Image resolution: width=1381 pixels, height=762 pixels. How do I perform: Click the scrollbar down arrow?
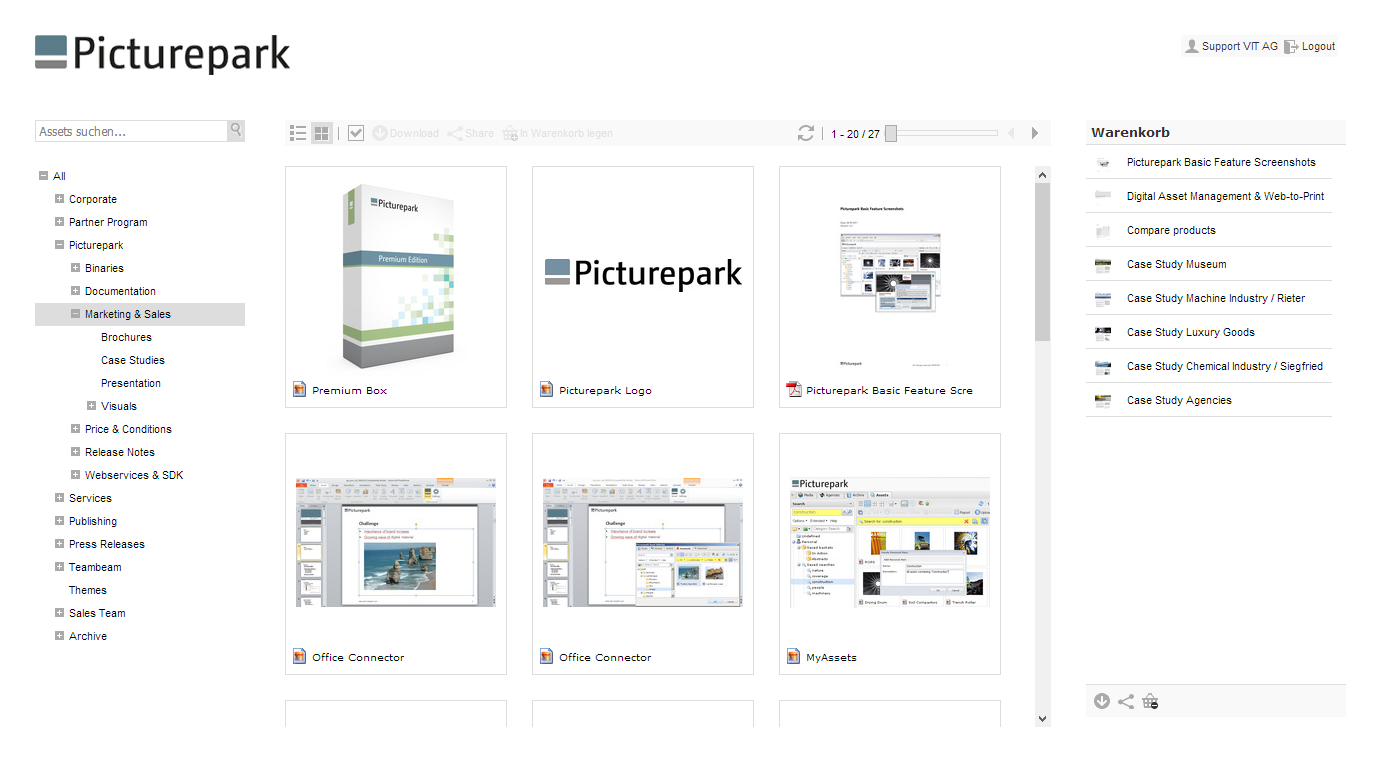point(1043,718)
